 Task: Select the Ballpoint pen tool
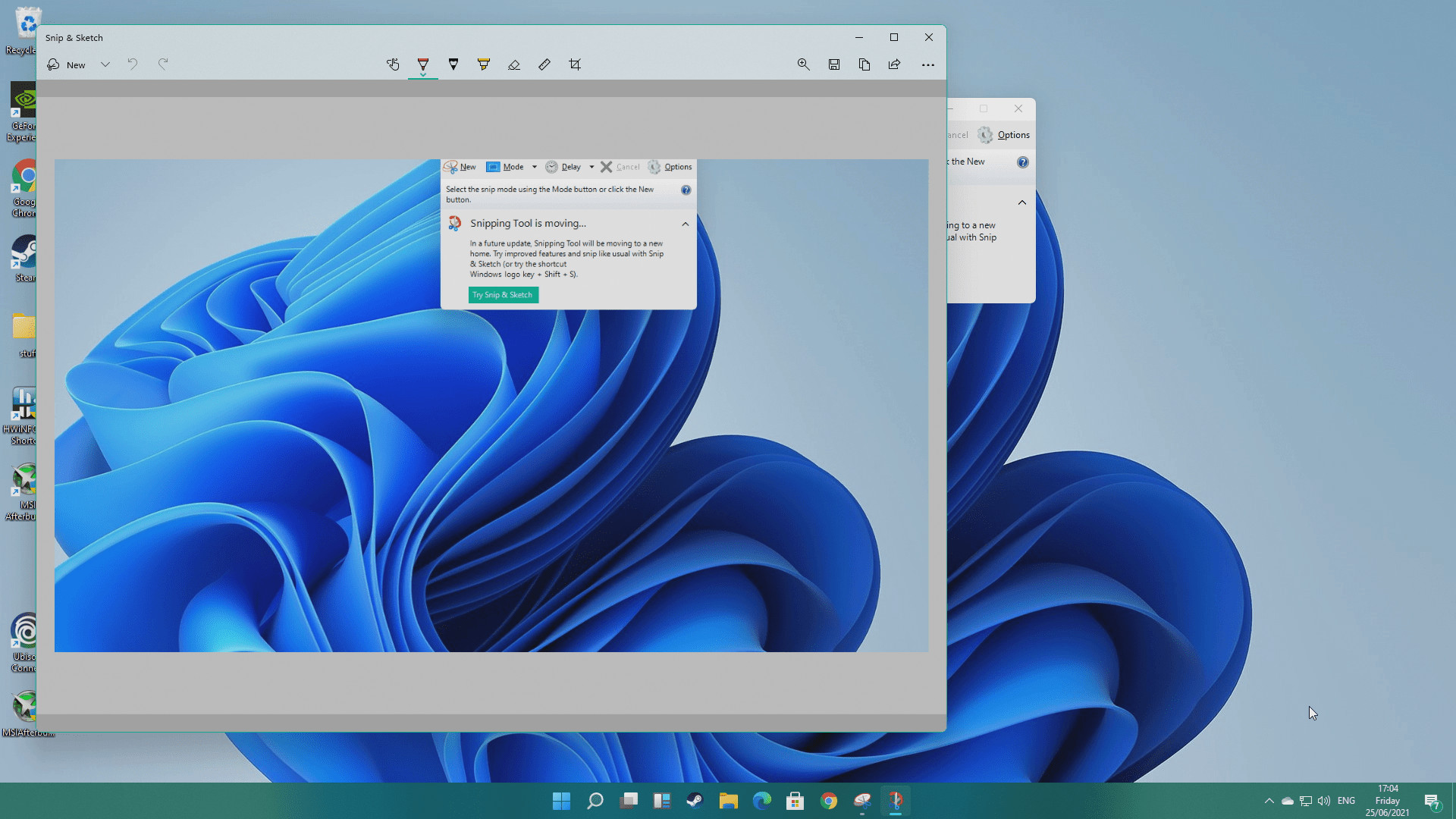pos(423,64)
